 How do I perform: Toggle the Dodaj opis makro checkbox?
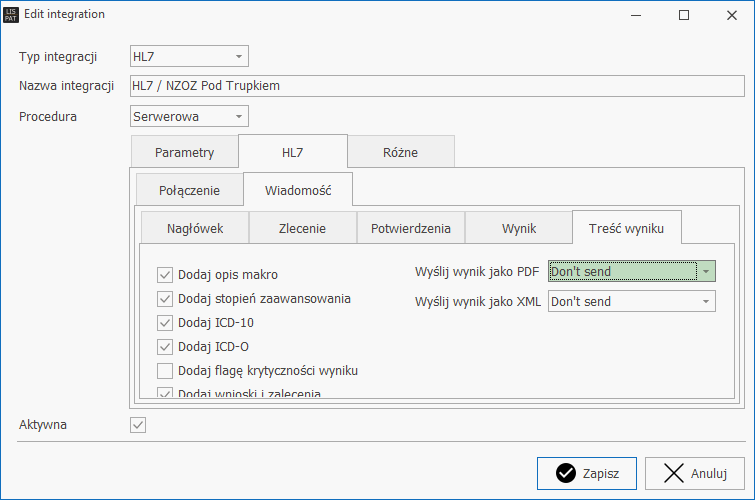click(165, 274)
